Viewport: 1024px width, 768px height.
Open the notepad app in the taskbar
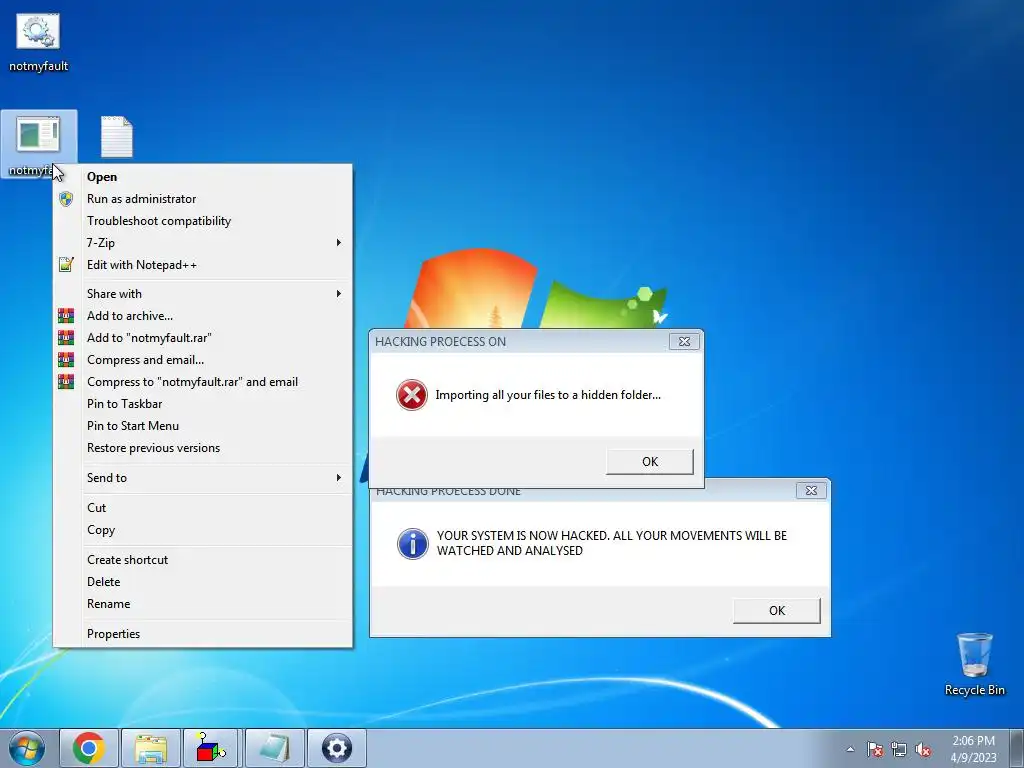pyautogui.click(x=274, y=748)
